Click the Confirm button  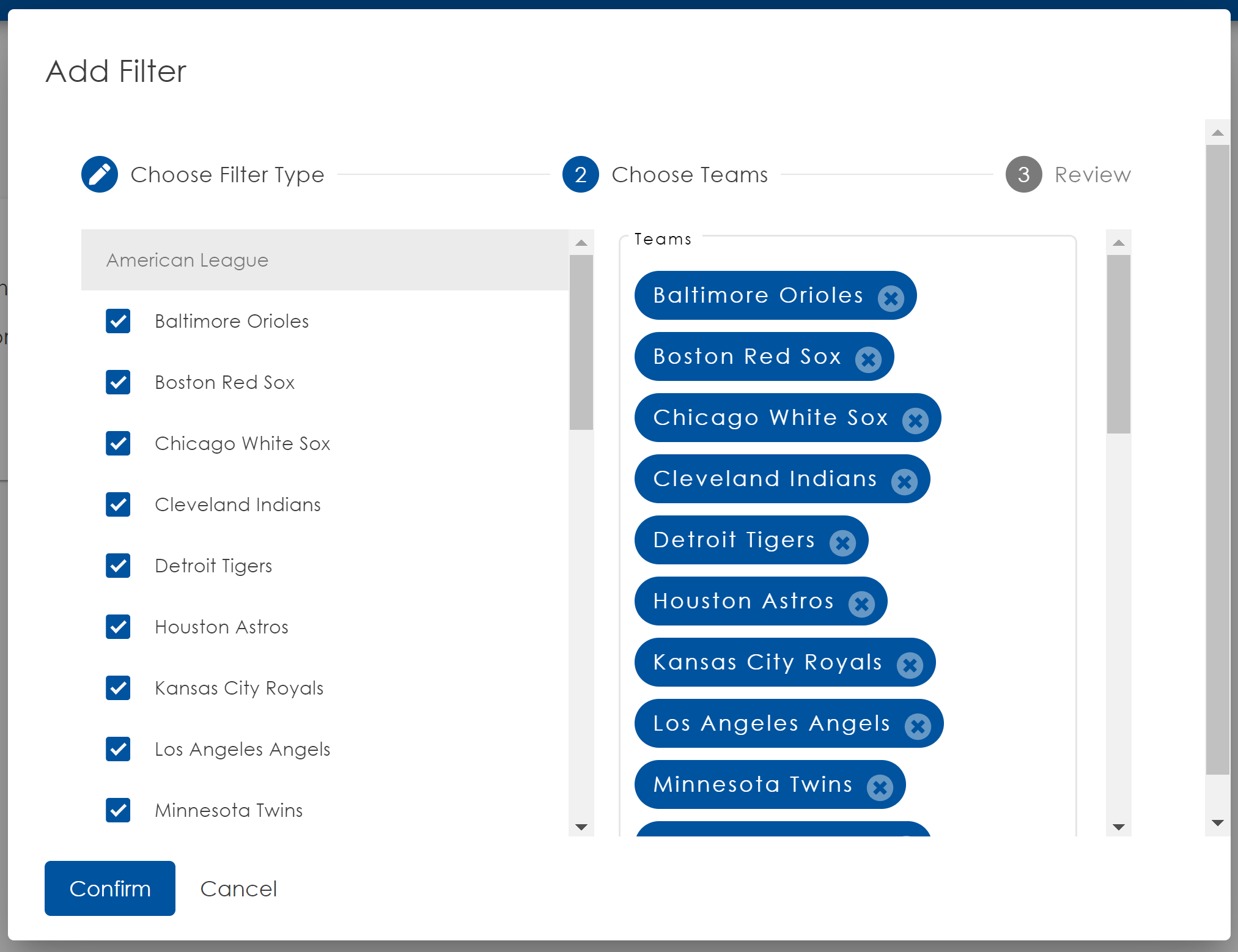click(x=110, y=888)
